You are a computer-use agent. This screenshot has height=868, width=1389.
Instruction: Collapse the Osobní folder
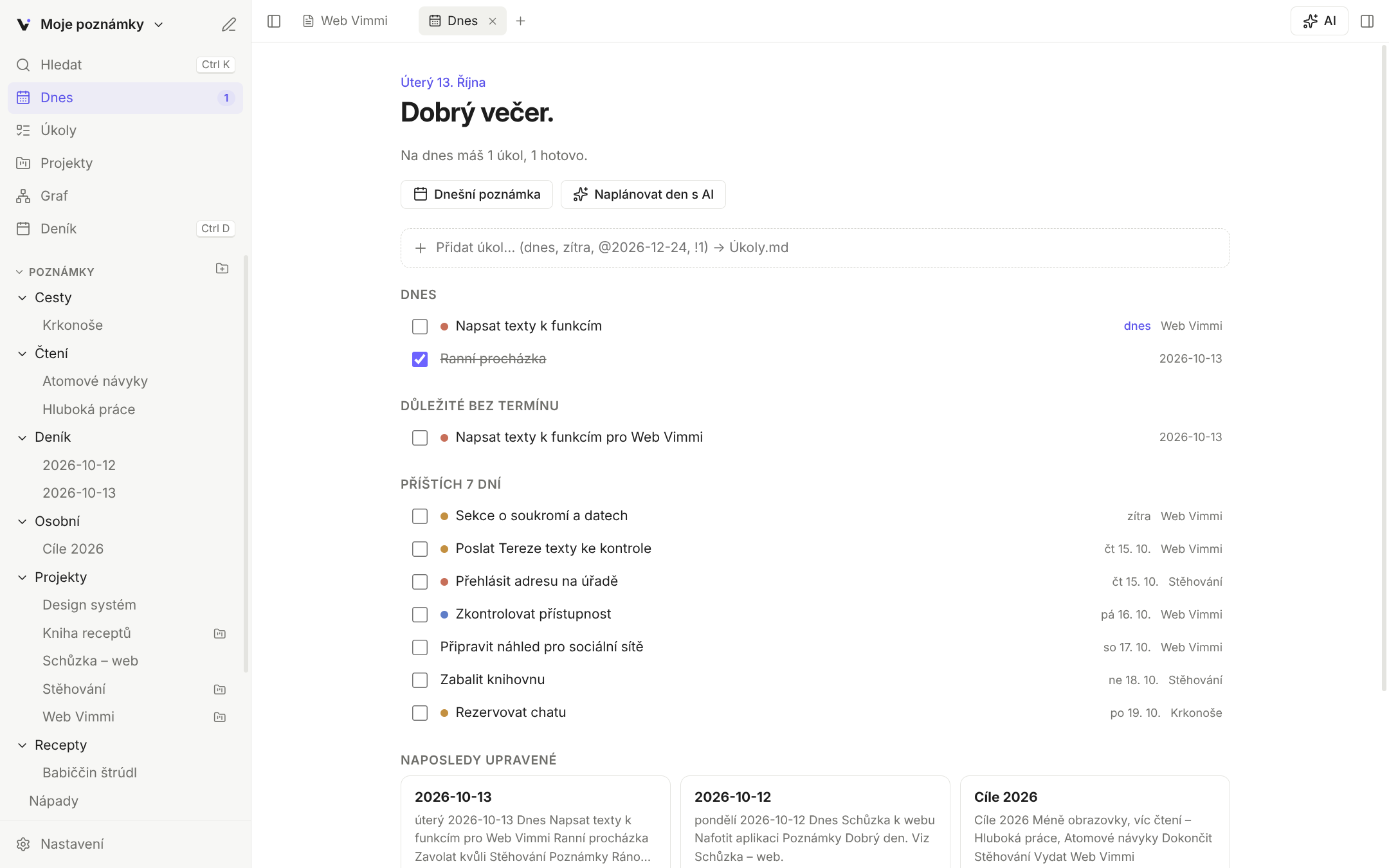click(x=23, y=521)
